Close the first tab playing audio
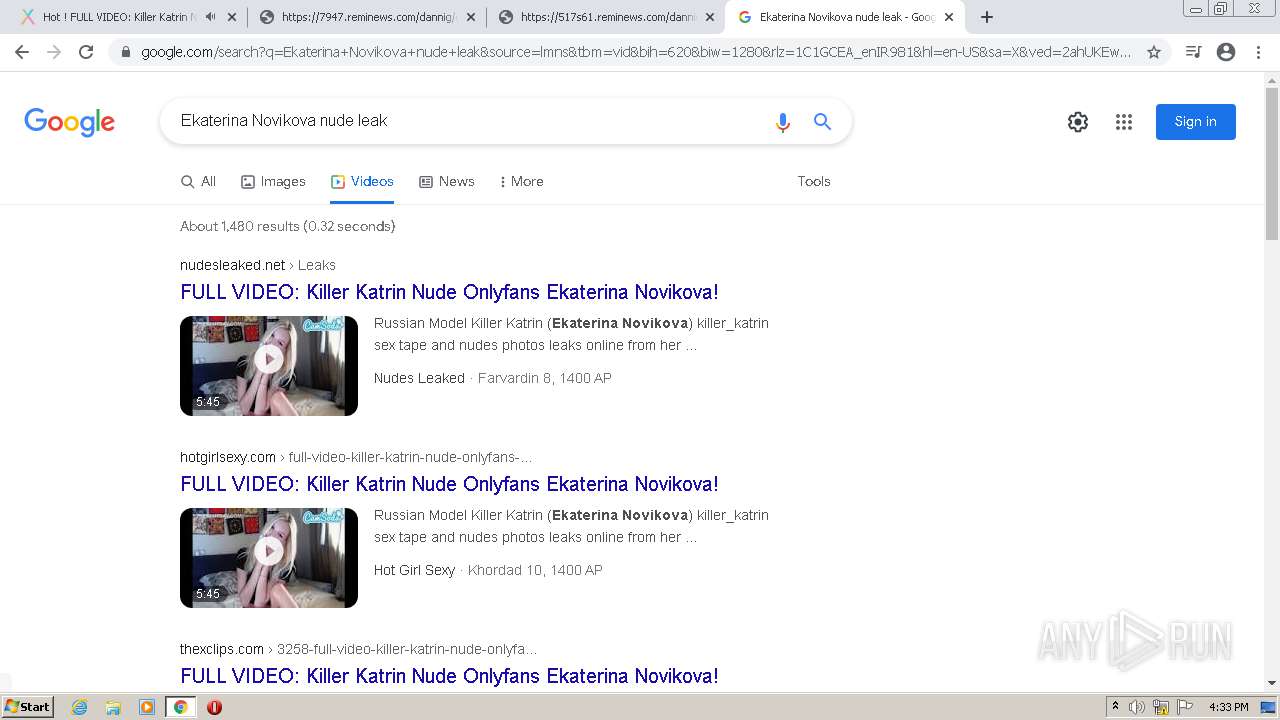The height and width of the screenshot is (720, 1280). 232,17
